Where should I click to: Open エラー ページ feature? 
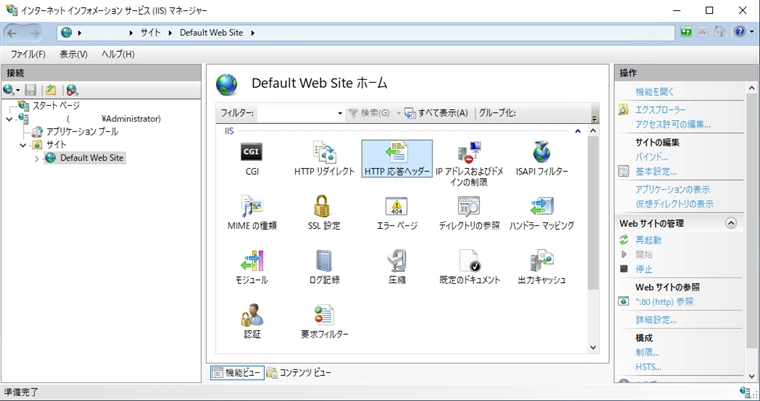[396, 213]
